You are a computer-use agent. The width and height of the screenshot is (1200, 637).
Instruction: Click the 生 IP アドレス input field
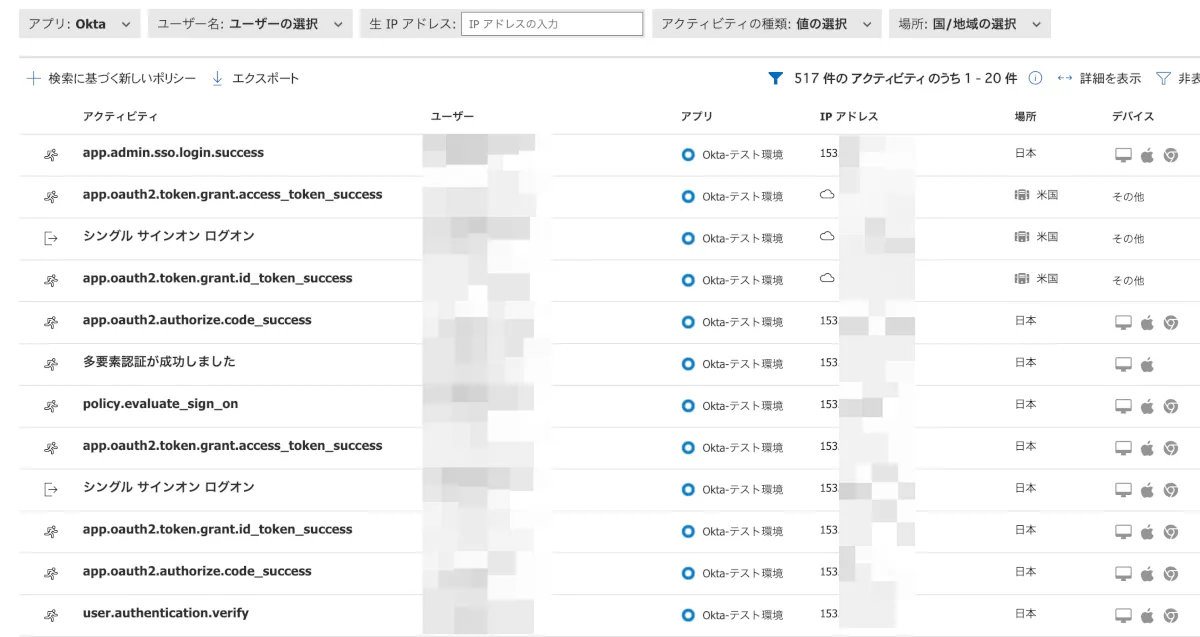(x=551, y=24)
